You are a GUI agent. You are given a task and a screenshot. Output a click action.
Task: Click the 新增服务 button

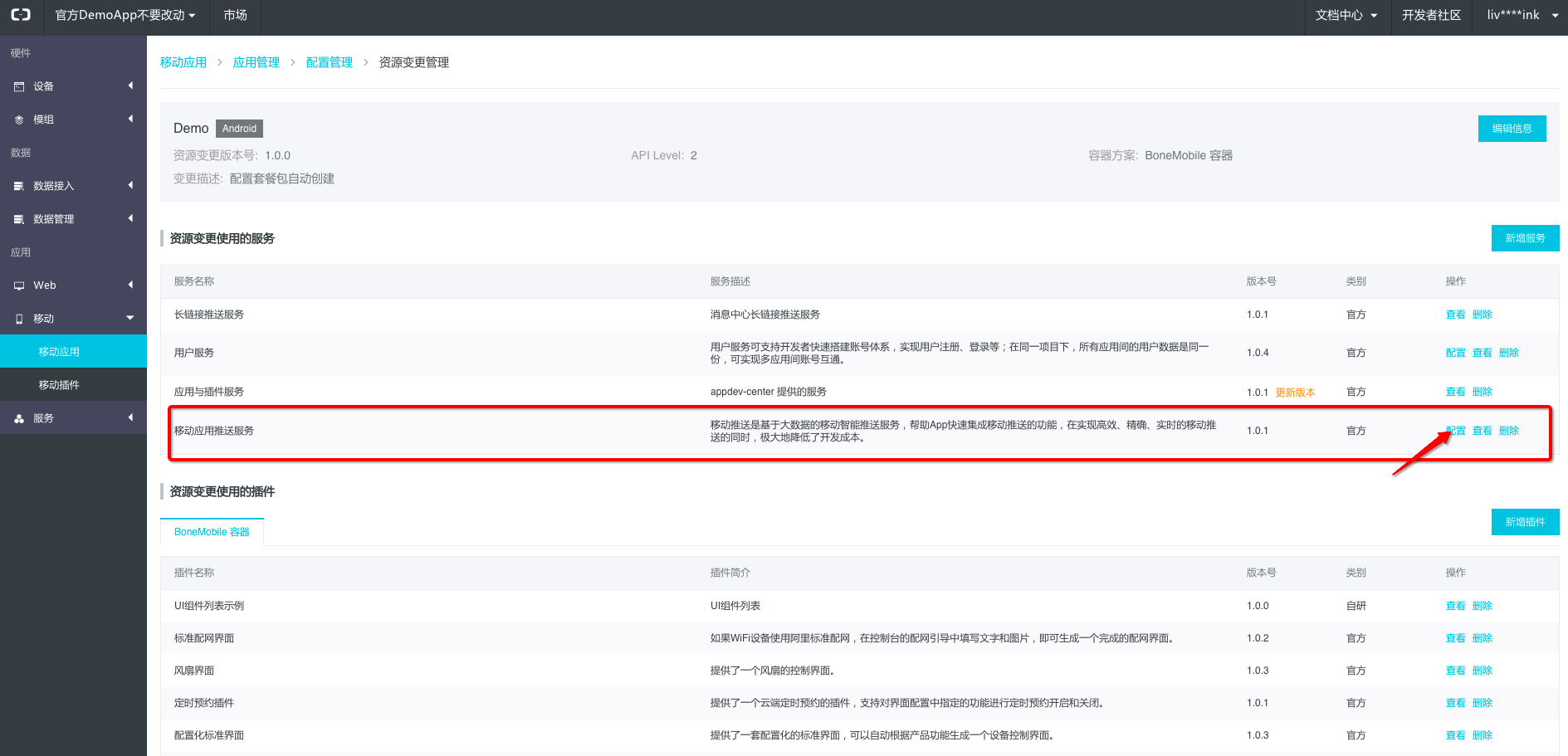(1525, 238)
